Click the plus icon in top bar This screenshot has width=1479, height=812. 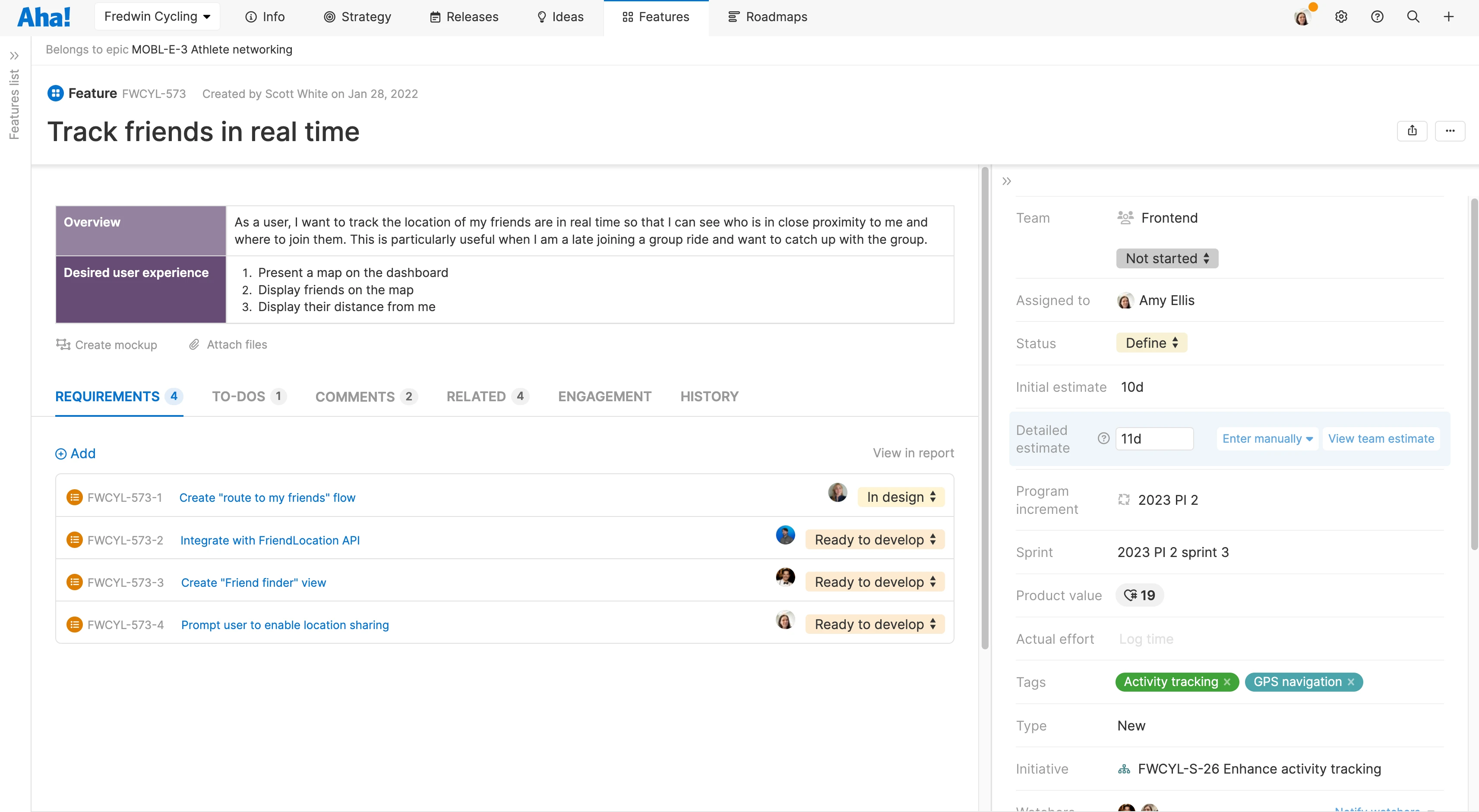click(x=1449, y=17)
